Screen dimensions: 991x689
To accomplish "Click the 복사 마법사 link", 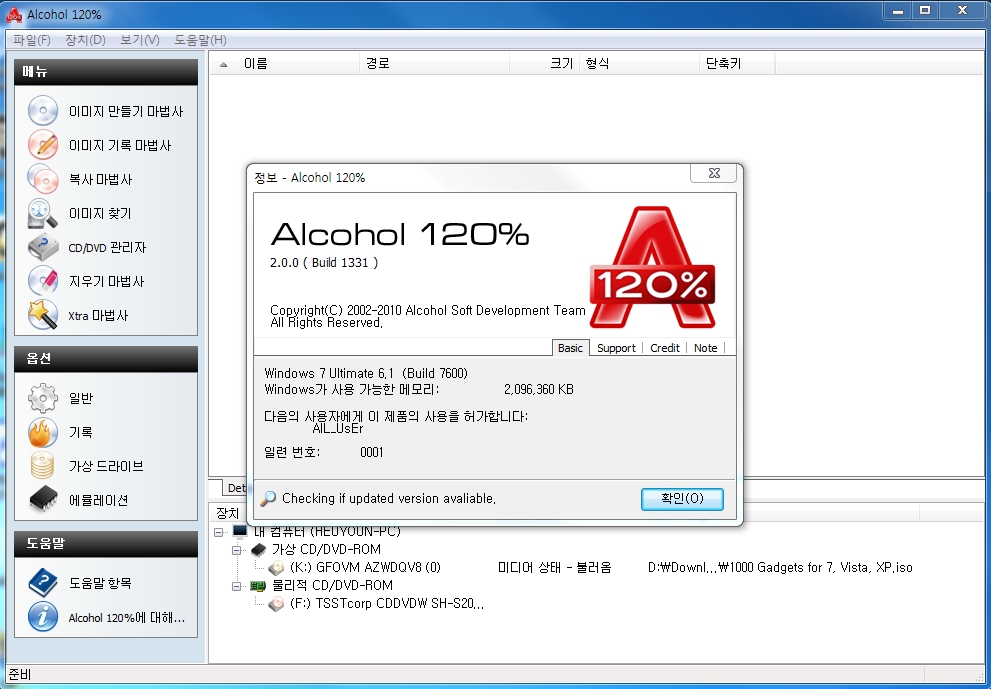I will 100,180.
